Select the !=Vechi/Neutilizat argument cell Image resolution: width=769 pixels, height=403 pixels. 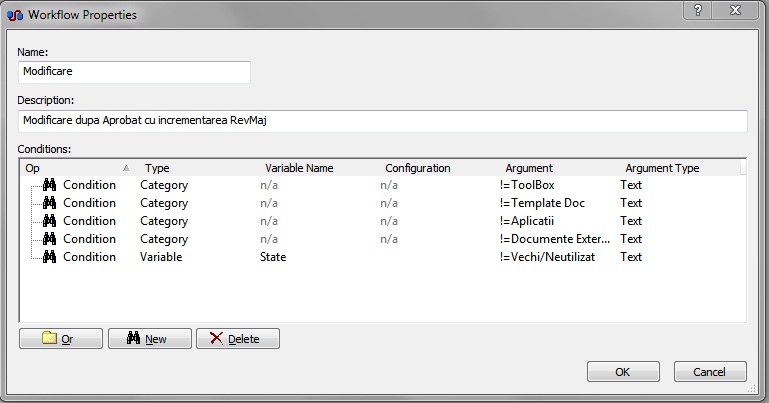click(547, 257)
